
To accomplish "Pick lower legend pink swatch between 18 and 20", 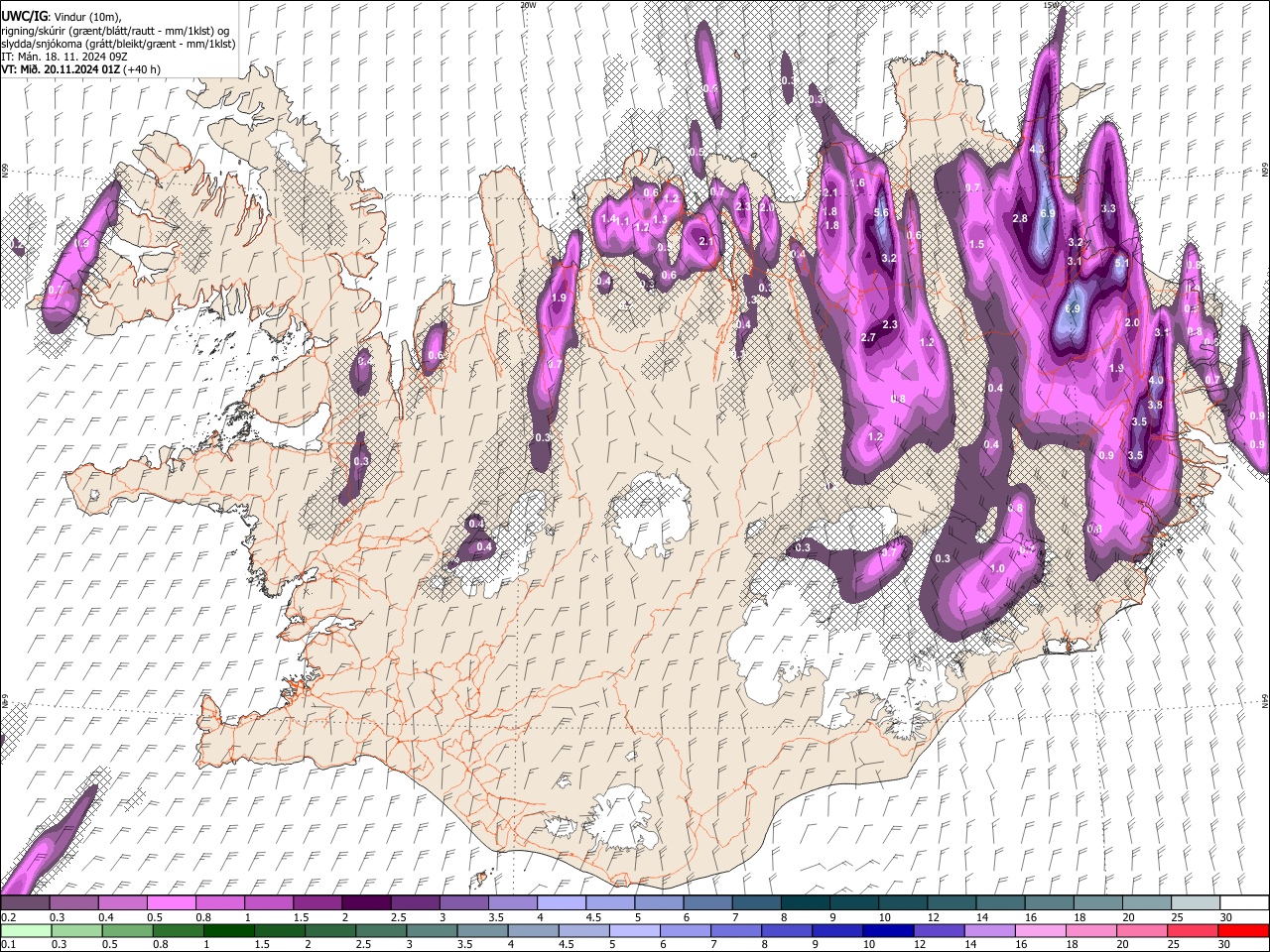I will pyautogui.click(x=1089, y=929).
